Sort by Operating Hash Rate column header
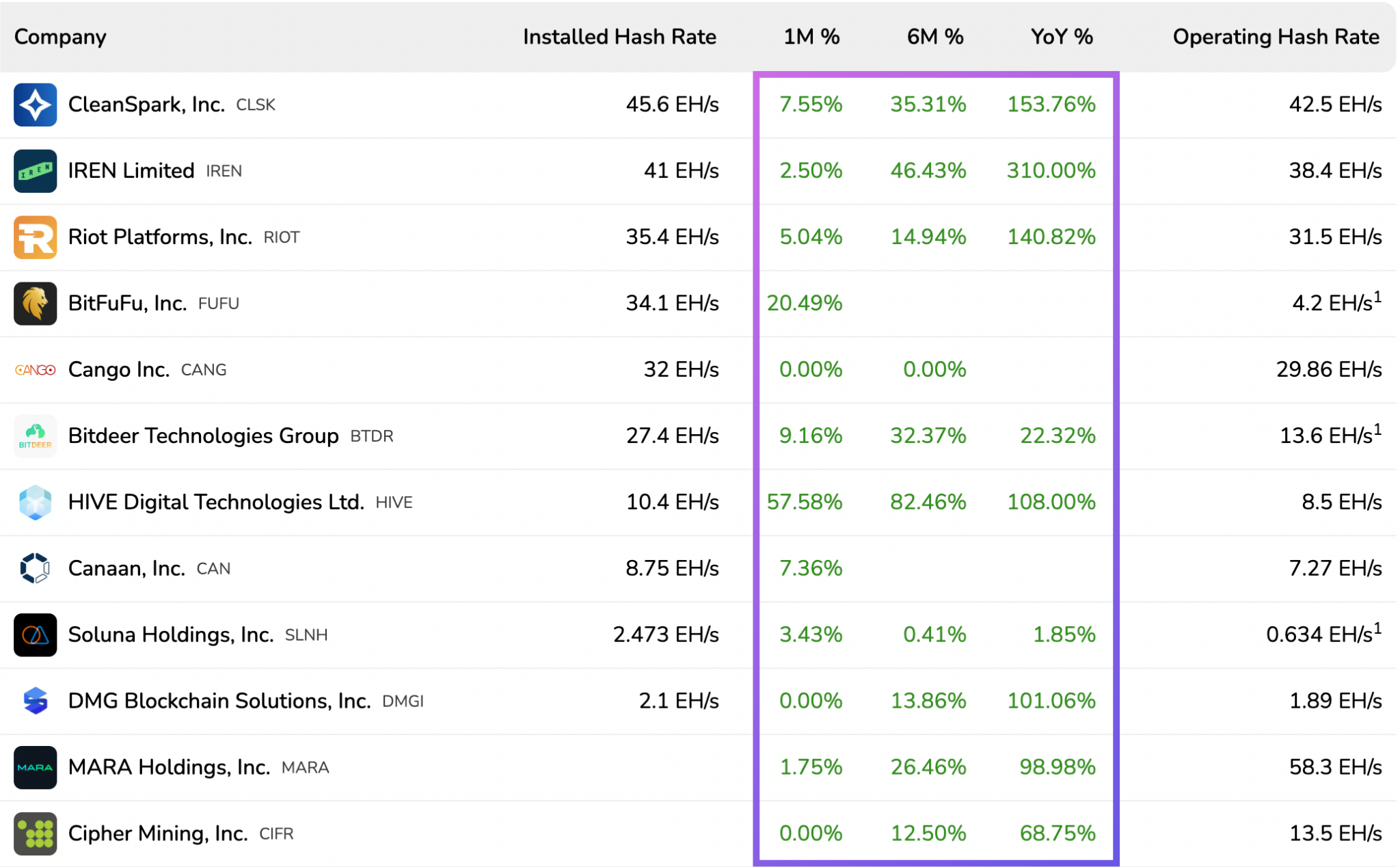The width and height of the screenshot is (1400, 867). (x=1275, y=37)
